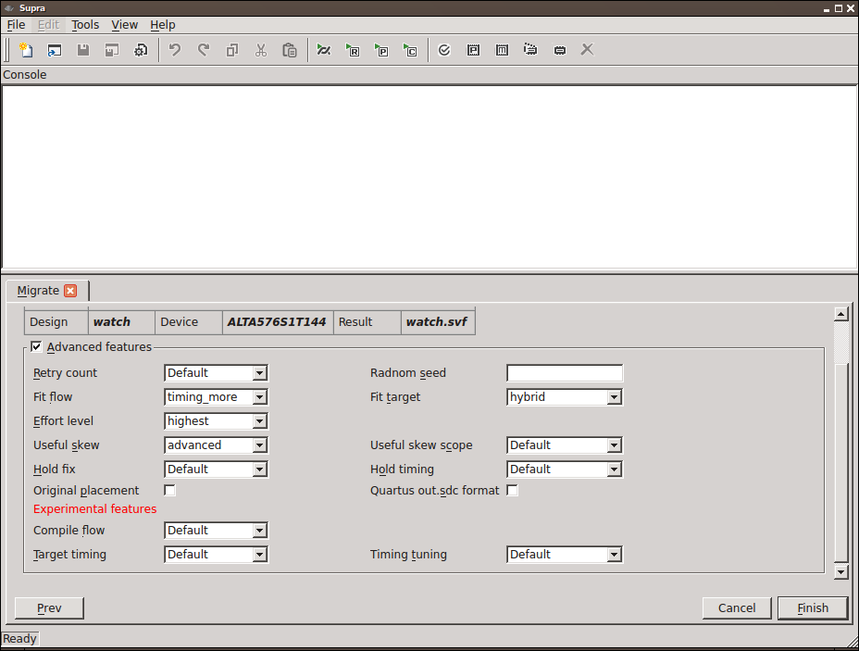Click the flat chip toolbar icon
Image resolution: width=859 pixels, height=651 pixels.
pyautogui.click(x=559, y=50)
